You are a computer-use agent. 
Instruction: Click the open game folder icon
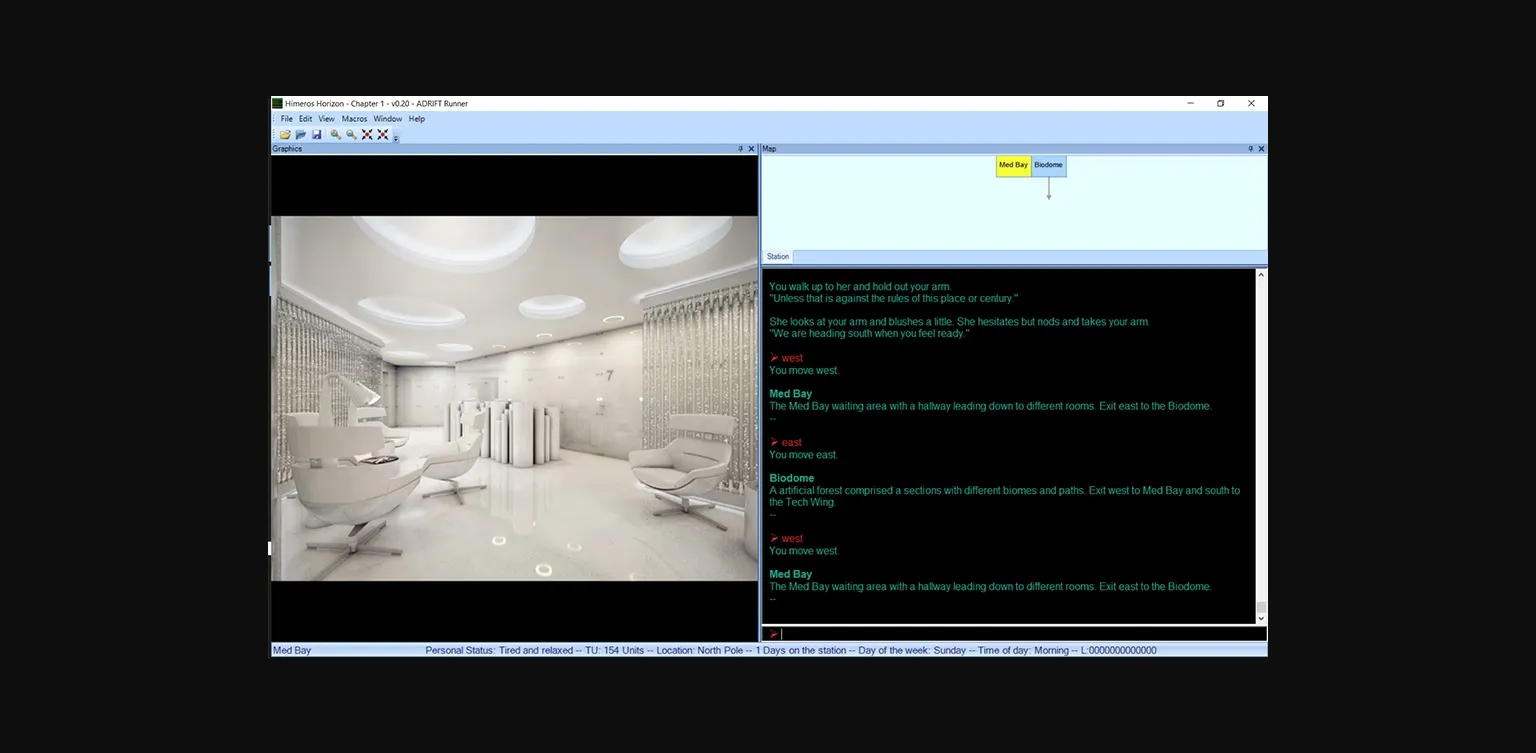(285, 134)
